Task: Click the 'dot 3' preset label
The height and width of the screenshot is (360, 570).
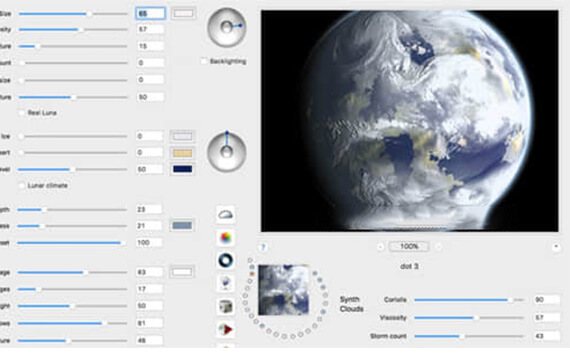Action: coord(409,267)
